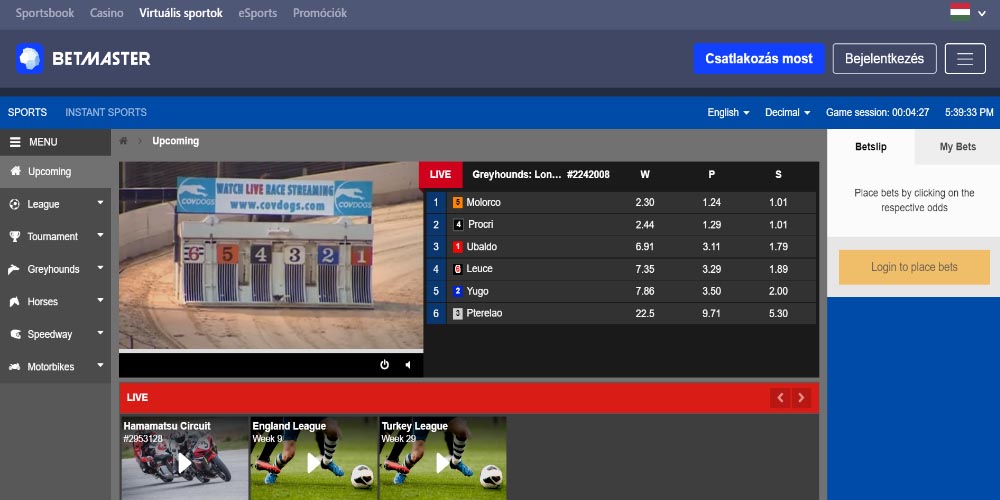Switch to the My Bets tab

point(957,147)
